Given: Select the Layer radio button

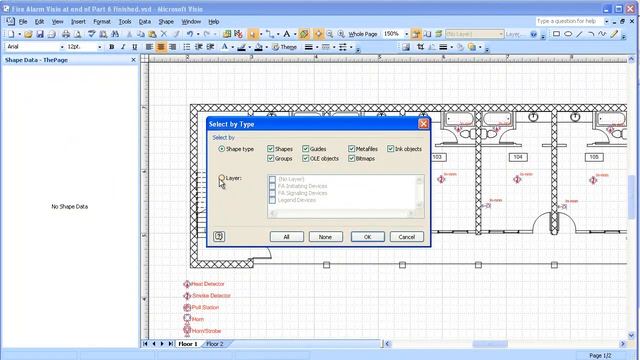Looking at the screenshot, I should point(222,178).
